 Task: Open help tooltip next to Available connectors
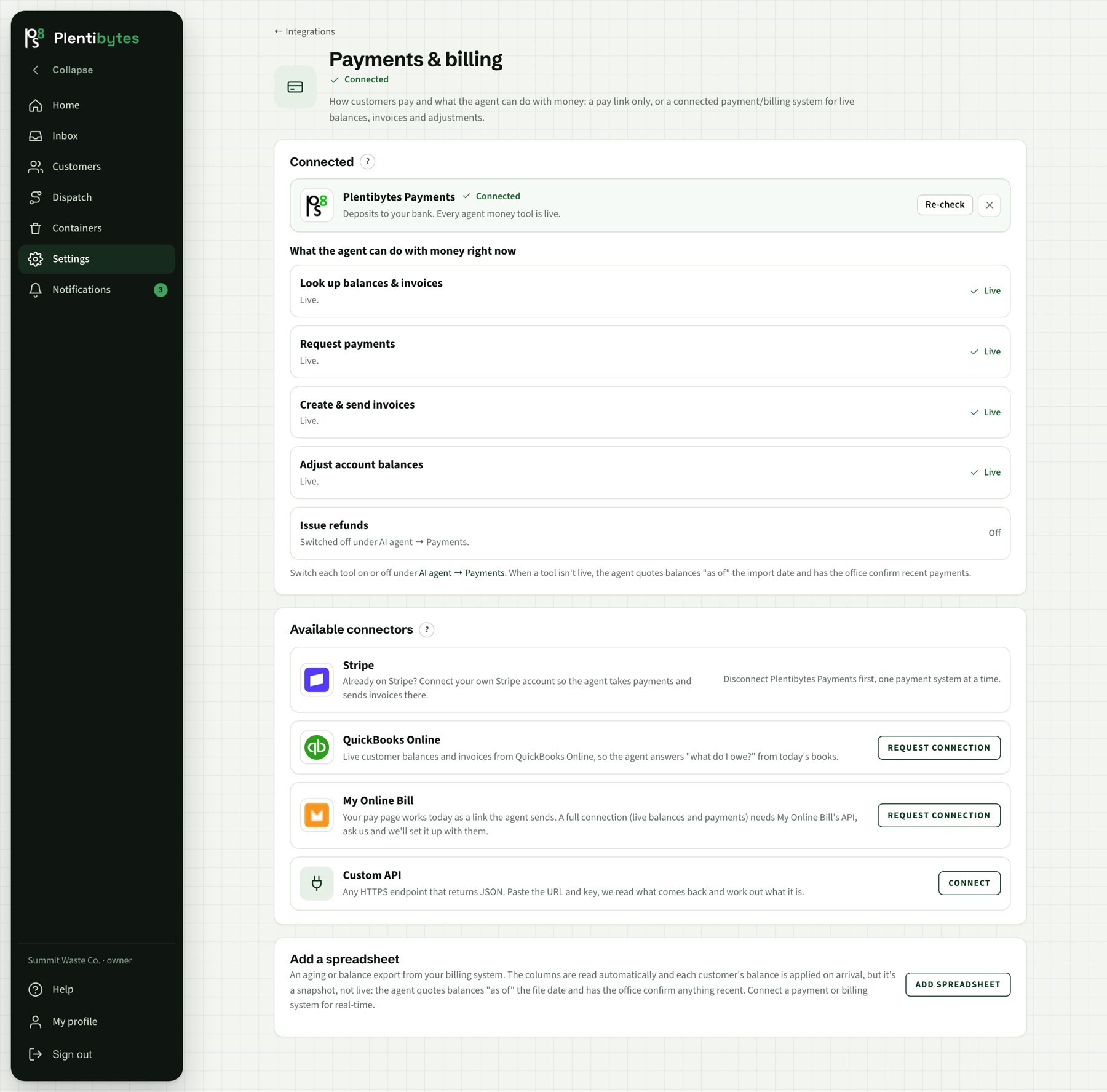[x=427, y=629]
